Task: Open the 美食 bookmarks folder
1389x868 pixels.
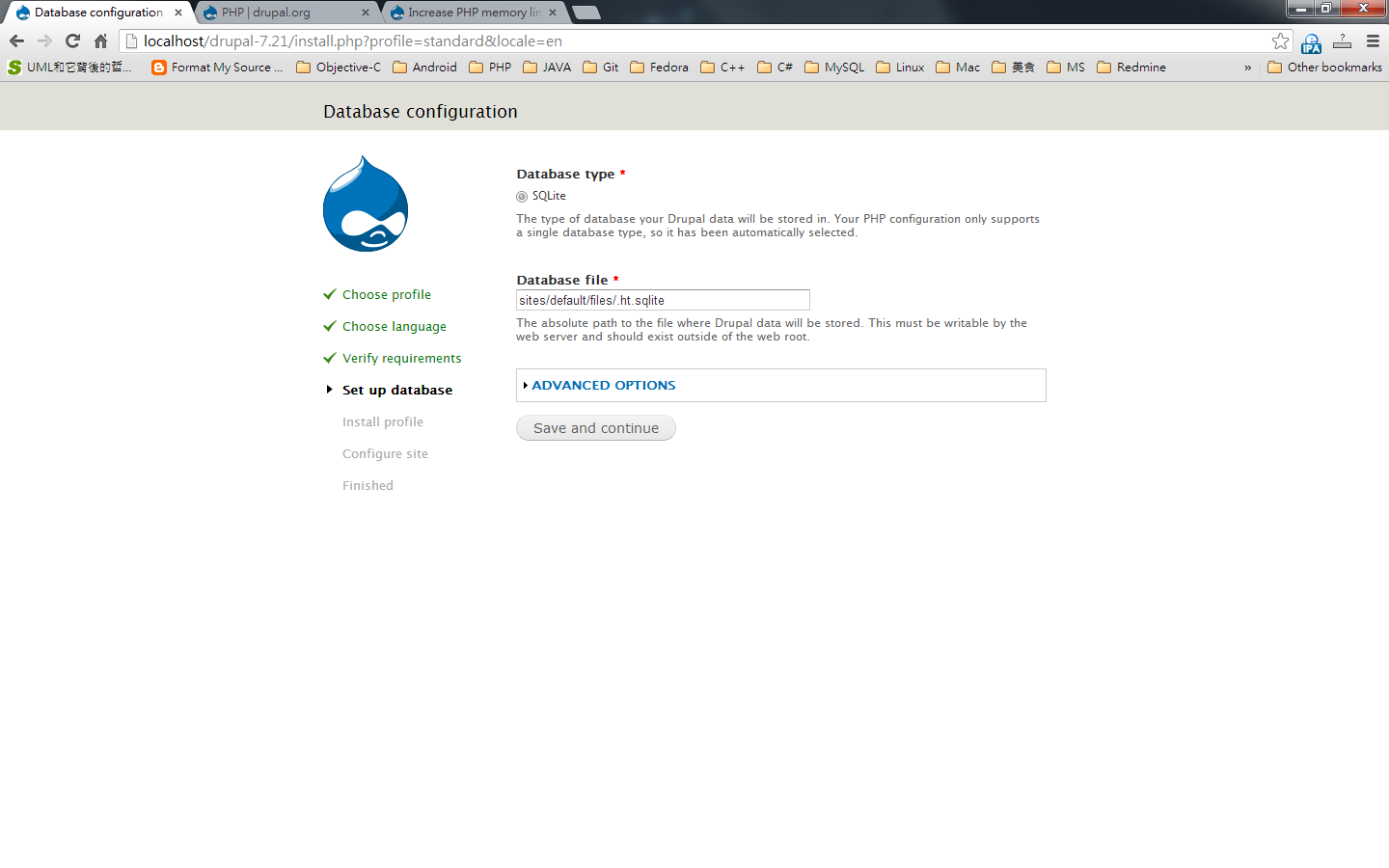Action: [x=1013, y=67]
